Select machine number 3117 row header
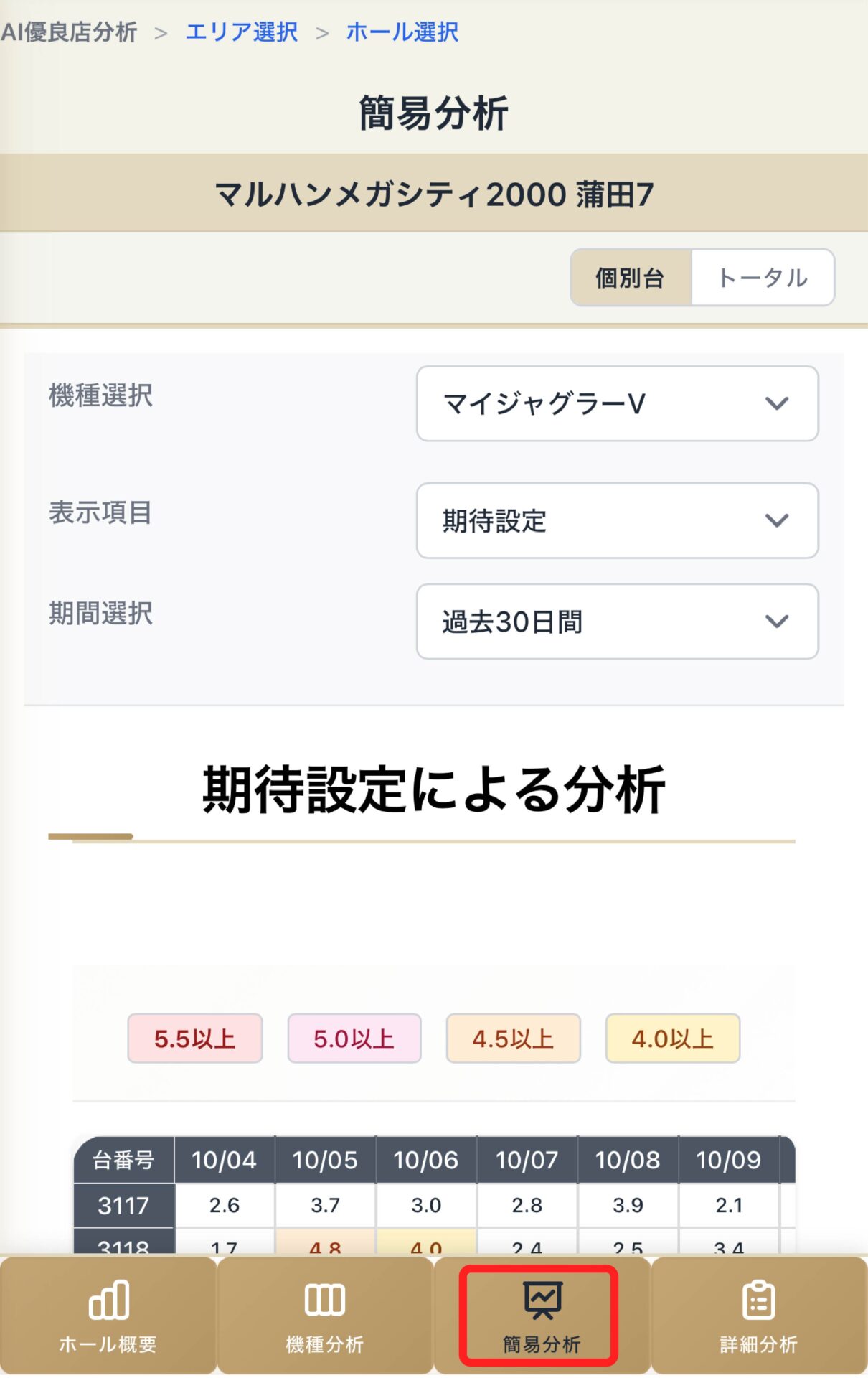 [x=123, y=1206]
